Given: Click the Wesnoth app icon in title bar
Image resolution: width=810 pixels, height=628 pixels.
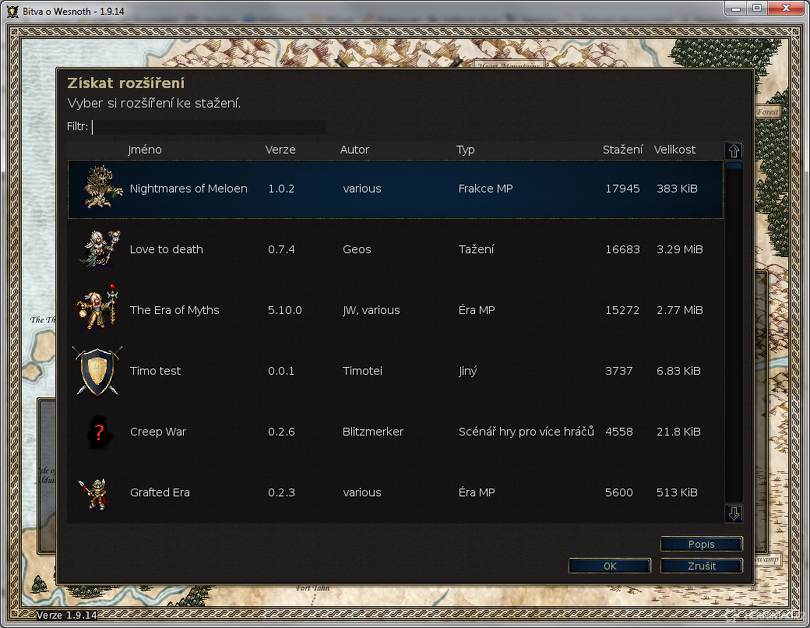Looking at the screenshot, I should [x=13, y=11].
